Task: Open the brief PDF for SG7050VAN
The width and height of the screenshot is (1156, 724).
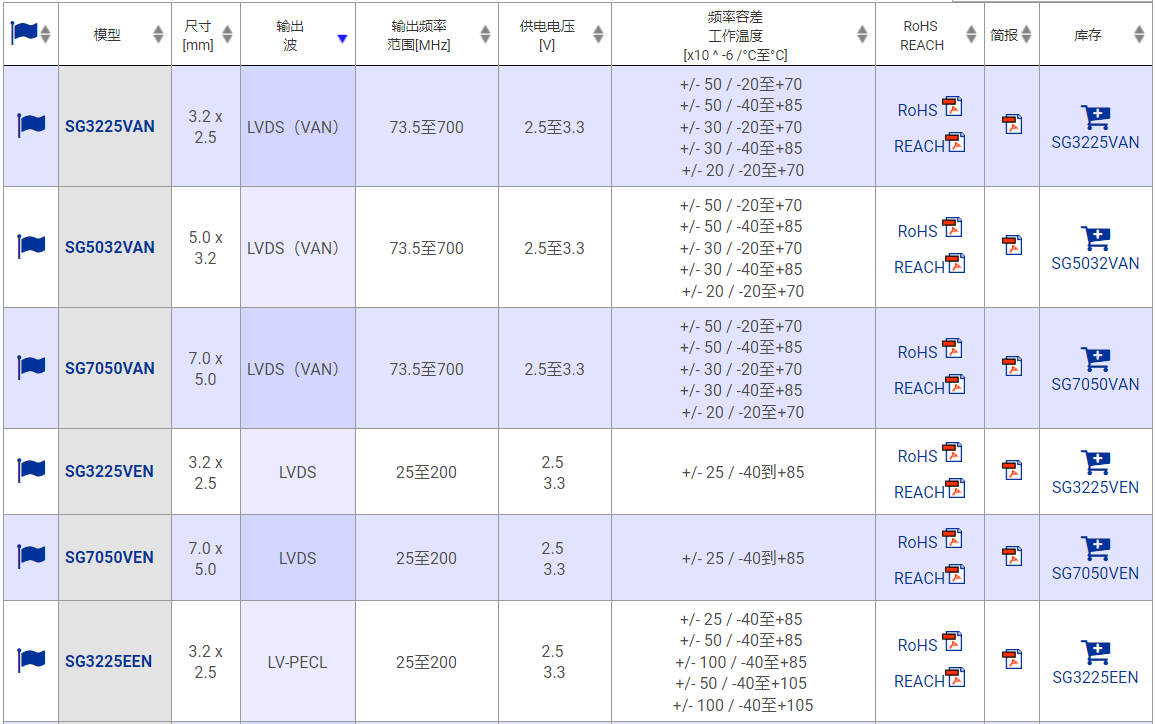Action: (1012, 366)
